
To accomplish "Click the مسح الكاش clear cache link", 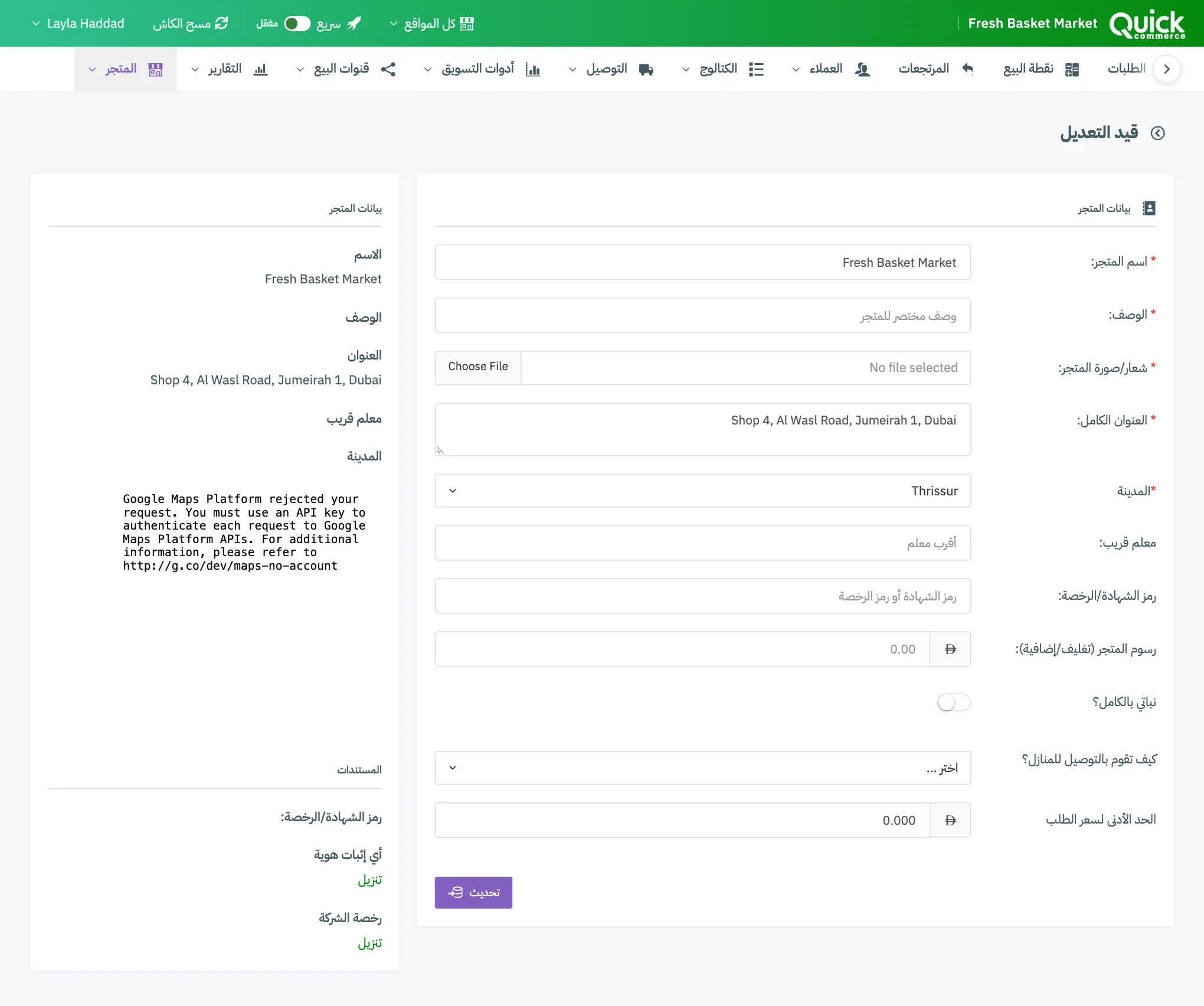I will coord(190,24).
